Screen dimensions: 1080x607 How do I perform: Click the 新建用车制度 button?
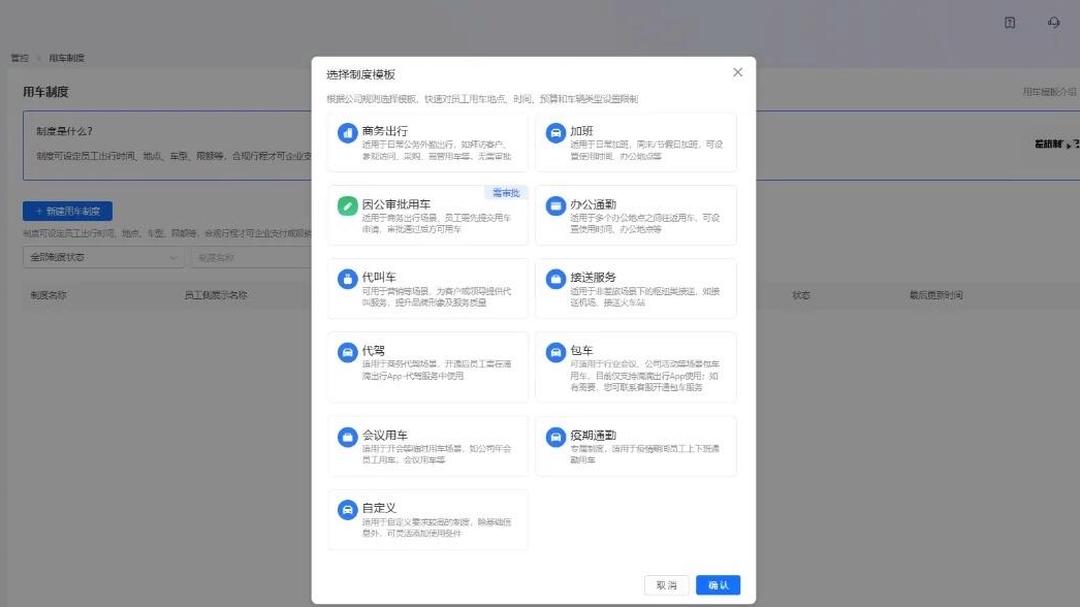[x=66, y=211]
